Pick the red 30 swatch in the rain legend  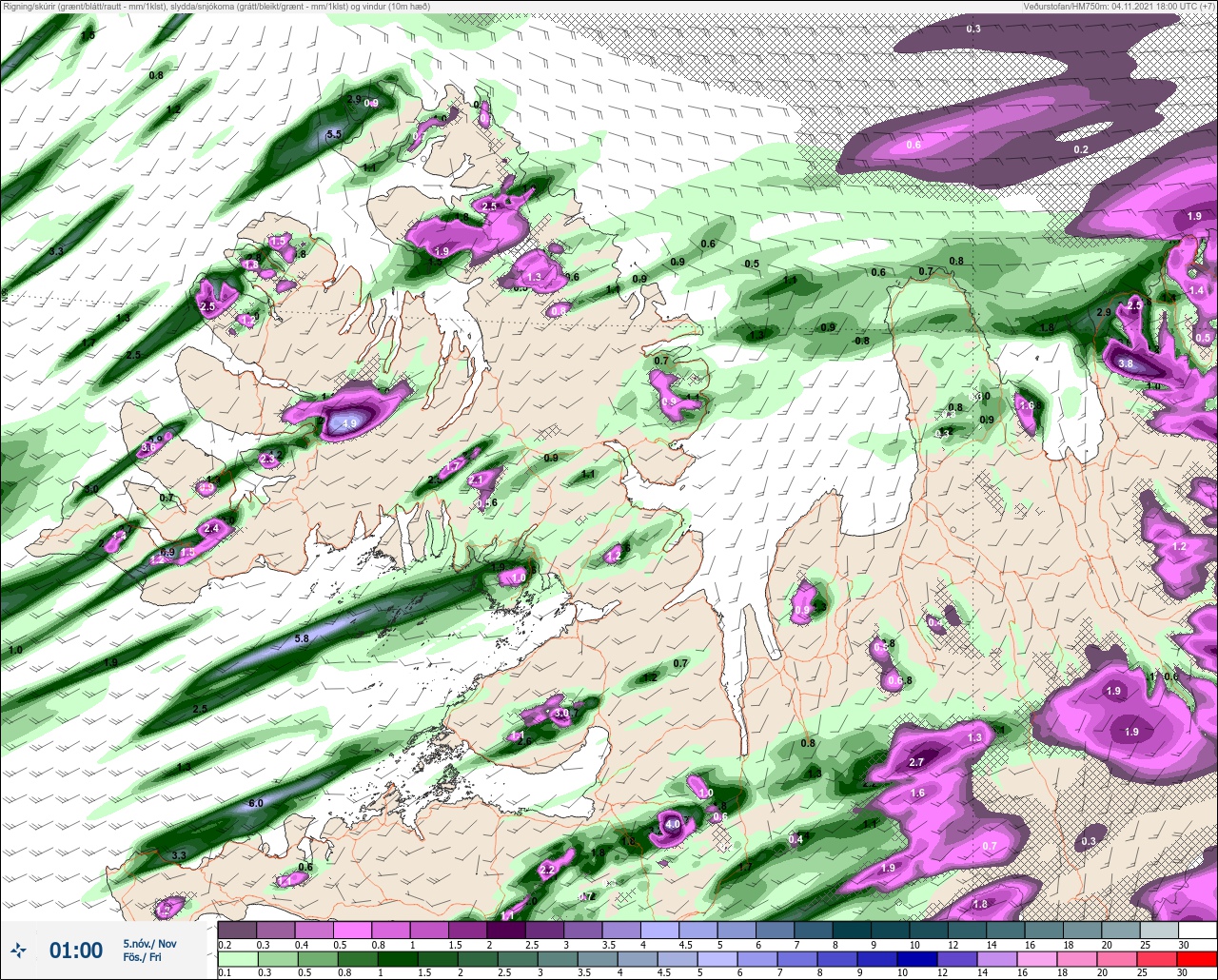click(1197, 957)
